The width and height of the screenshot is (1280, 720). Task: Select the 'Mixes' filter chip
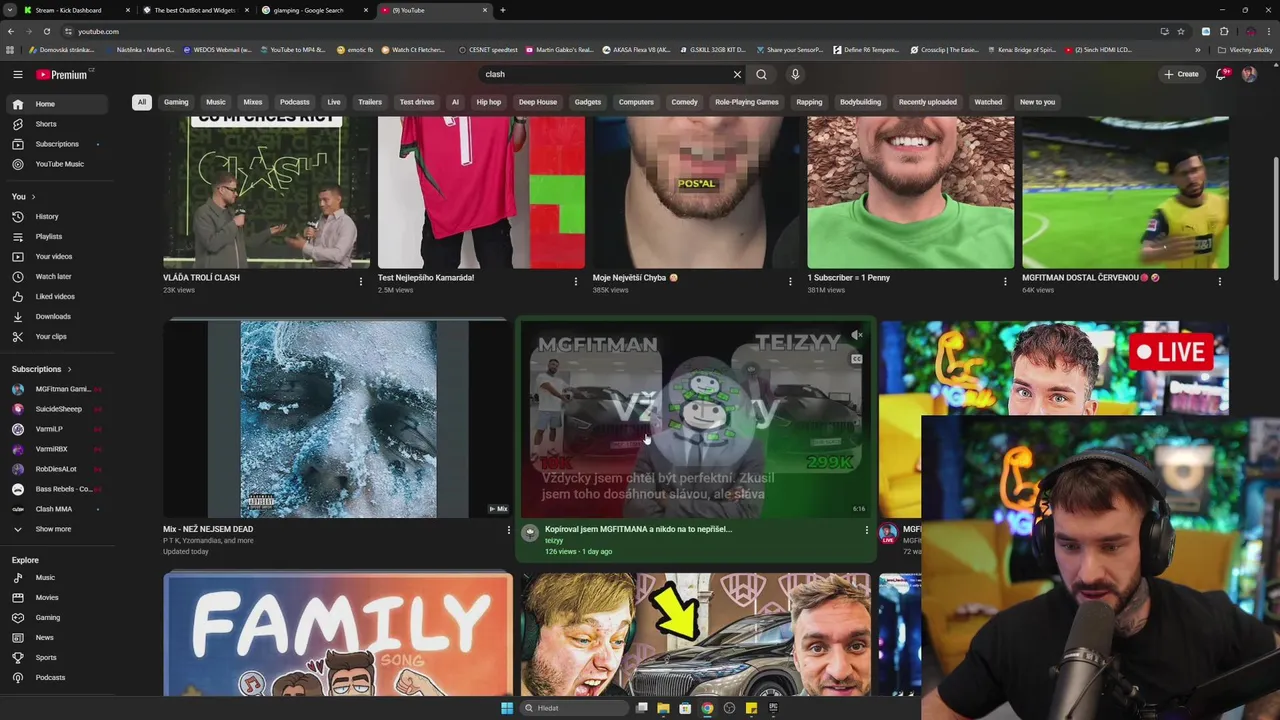click(253, 102)
